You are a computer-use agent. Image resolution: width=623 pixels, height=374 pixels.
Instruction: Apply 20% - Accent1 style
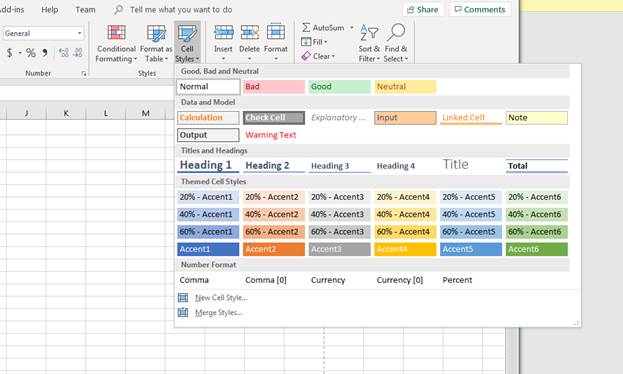pyautogui.click(x=208, y=197)
